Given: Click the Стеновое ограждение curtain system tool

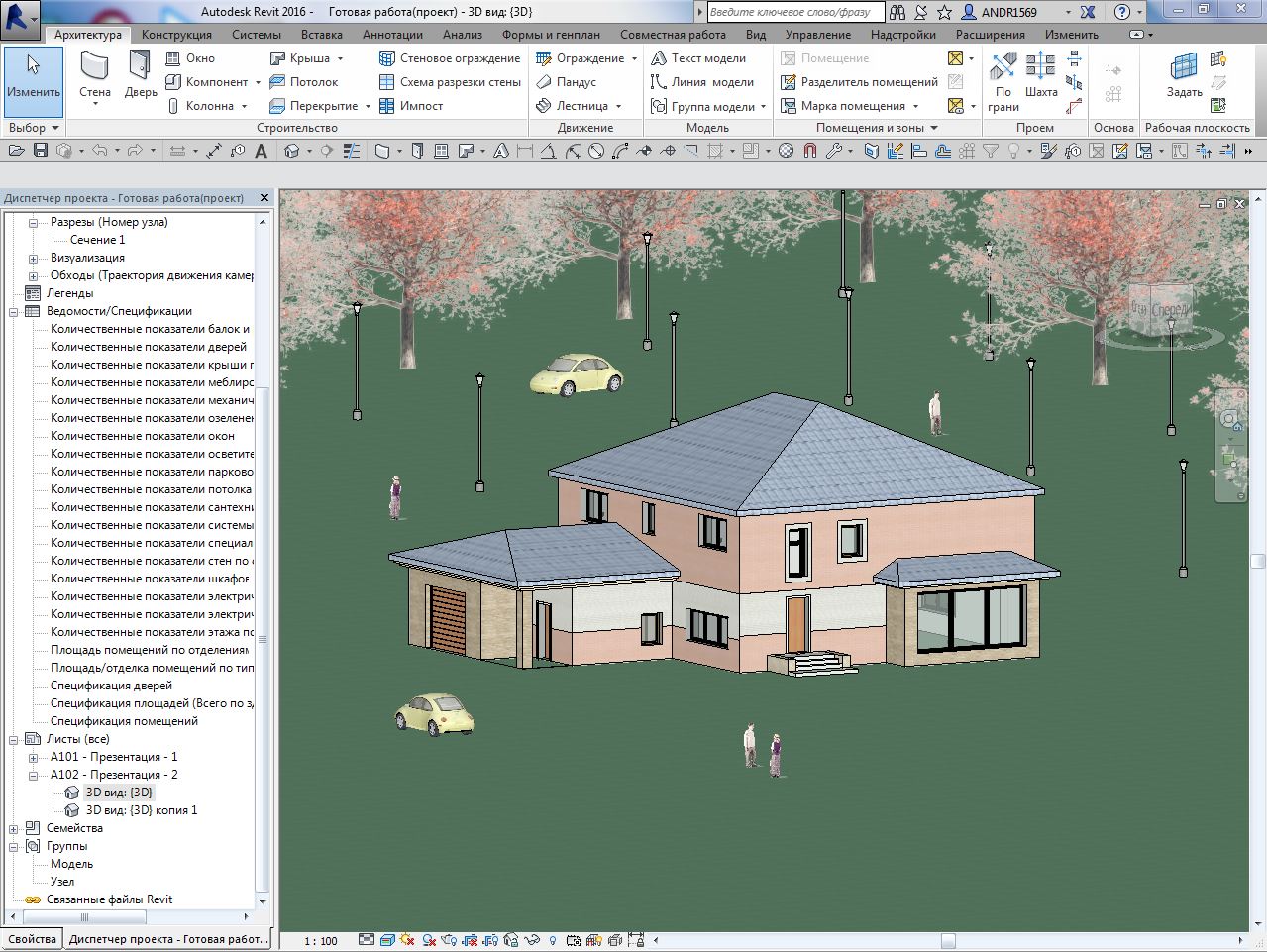Looking at the screenshot, I should click(x=450, y=58).
